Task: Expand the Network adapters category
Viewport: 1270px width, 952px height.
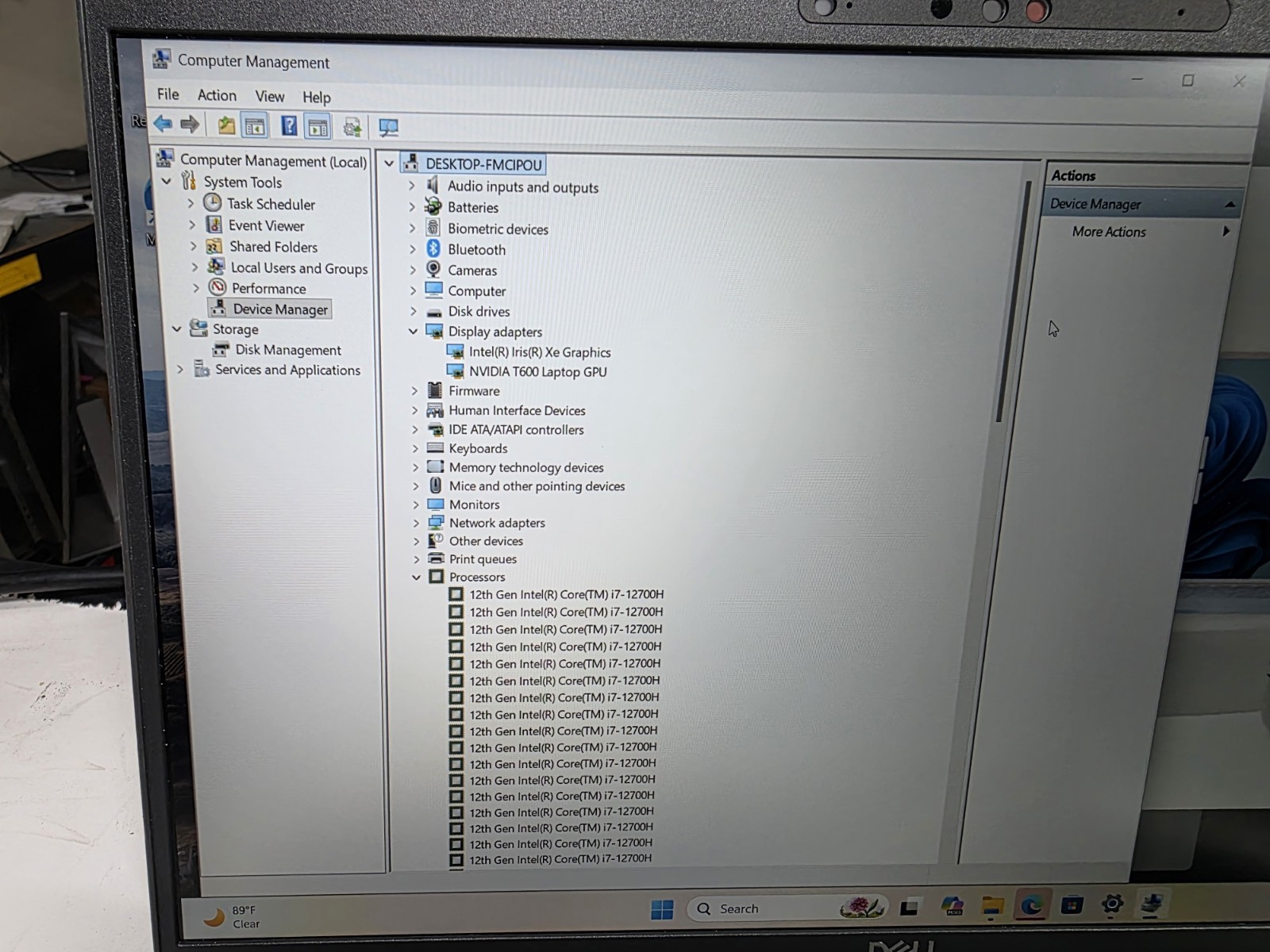Action: coord(415,523)
